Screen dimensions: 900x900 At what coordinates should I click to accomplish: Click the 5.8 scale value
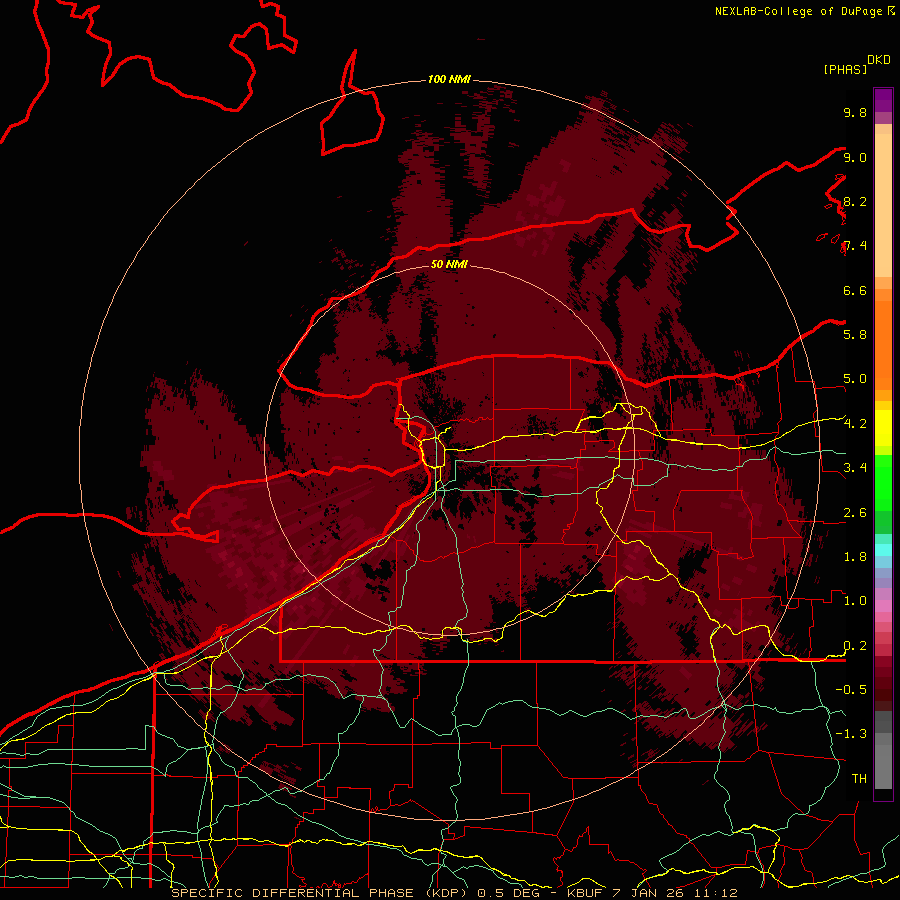coord(855,335)
